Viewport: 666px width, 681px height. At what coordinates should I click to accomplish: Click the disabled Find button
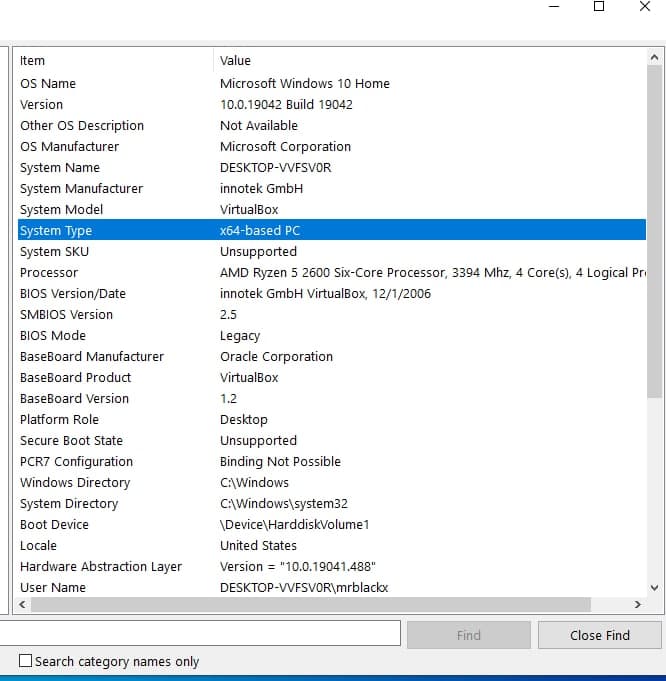(468, 635)
